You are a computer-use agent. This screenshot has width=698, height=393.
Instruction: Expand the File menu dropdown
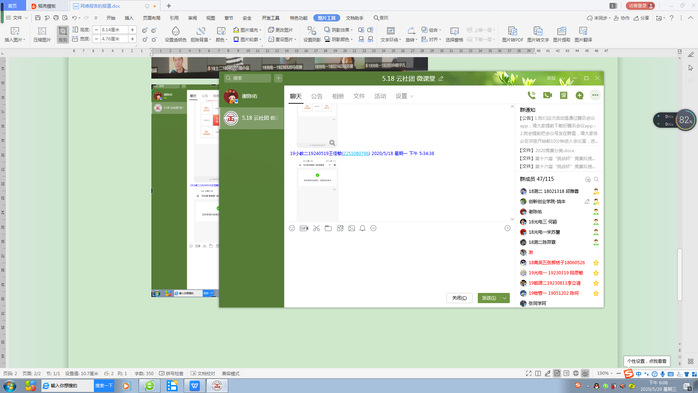(x=17, y=18)
